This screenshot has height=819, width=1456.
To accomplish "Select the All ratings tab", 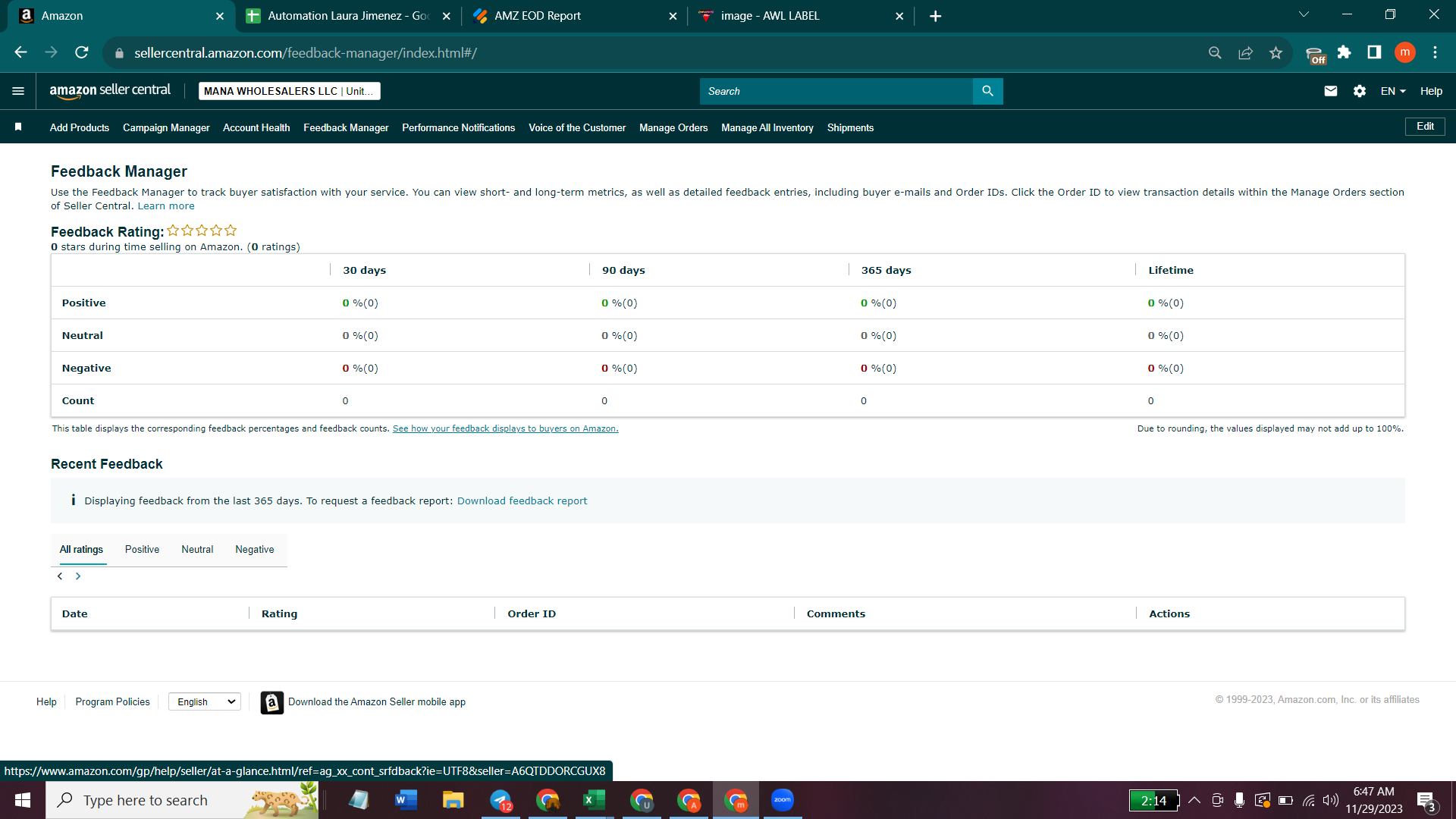I will [x=81, y=550].
